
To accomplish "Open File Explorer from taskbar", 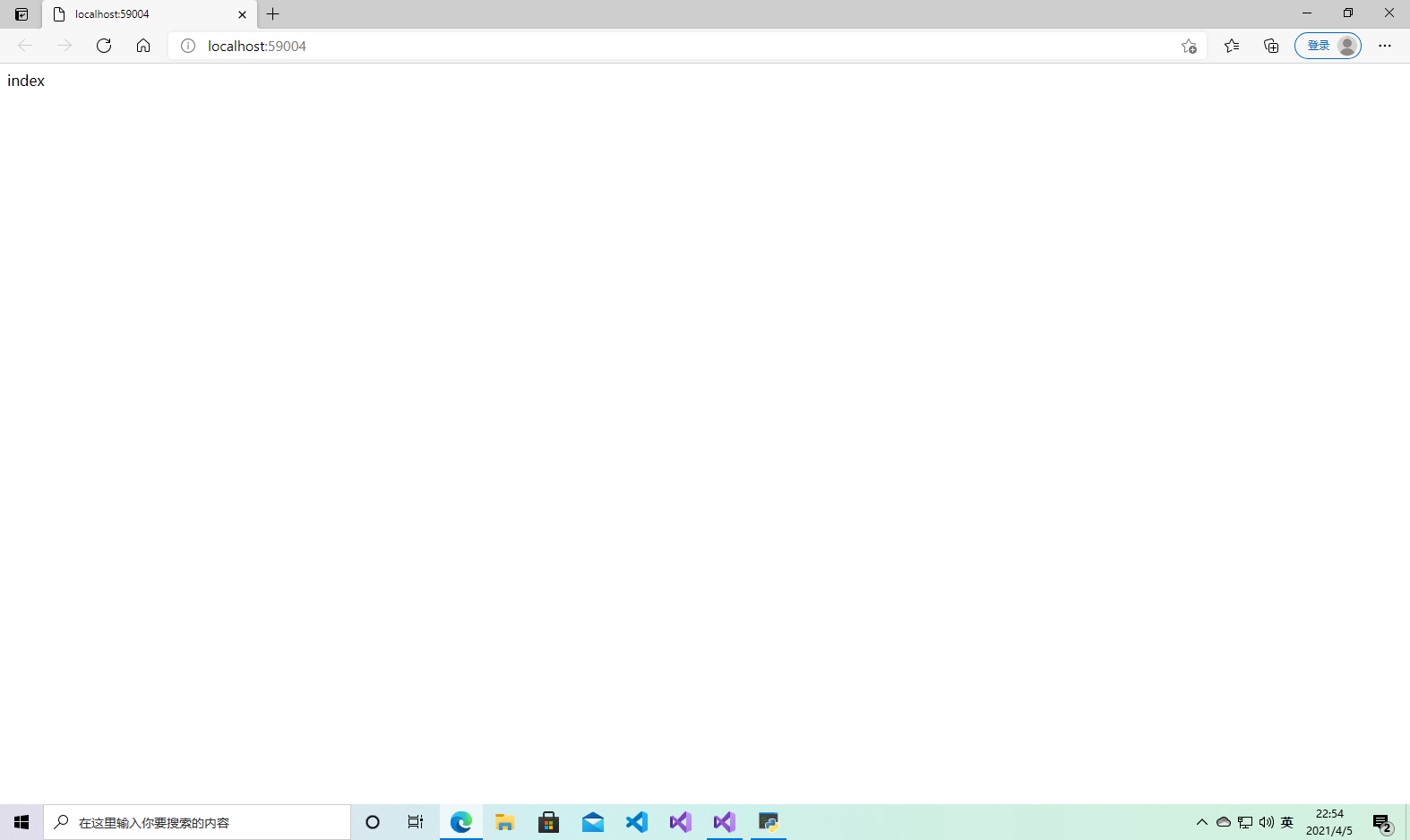I will [x=505, y=822].
